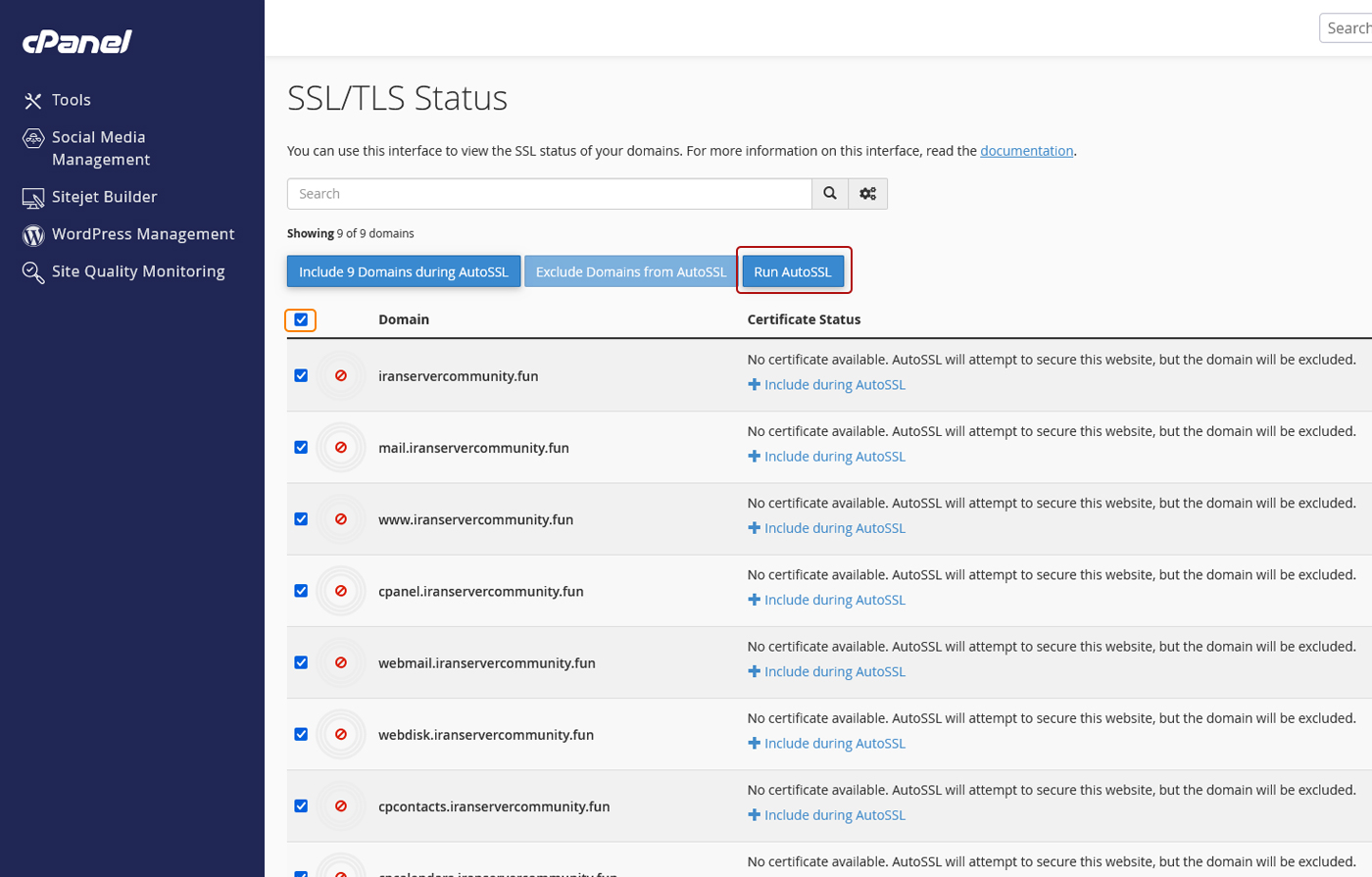
Task: Click the Site Quality Monitoring magnifier icon
Action: click(32, 270)
